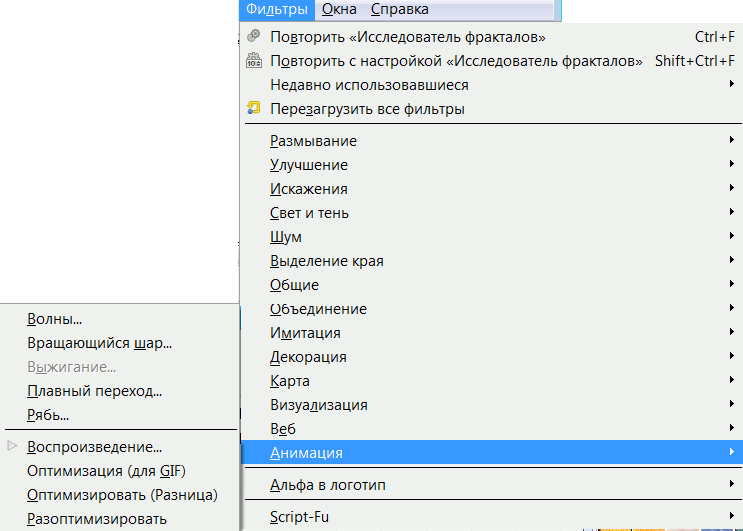Expand «Недавно использовавшиеся» submenu arrow
Image resolution: width=743 pixels, height=531 pixels.
click(733, 85)
